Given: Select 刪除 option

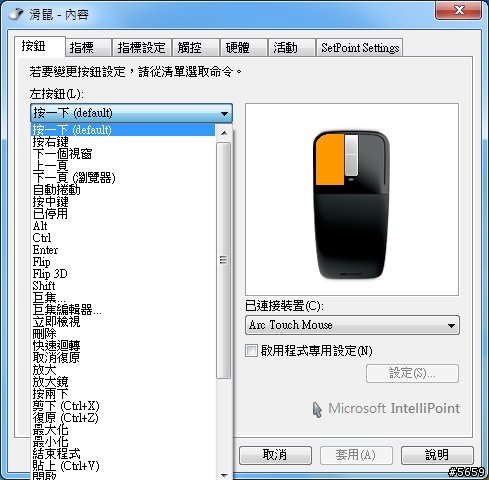Looking at the screenshot, I should (x=123, y=334).
